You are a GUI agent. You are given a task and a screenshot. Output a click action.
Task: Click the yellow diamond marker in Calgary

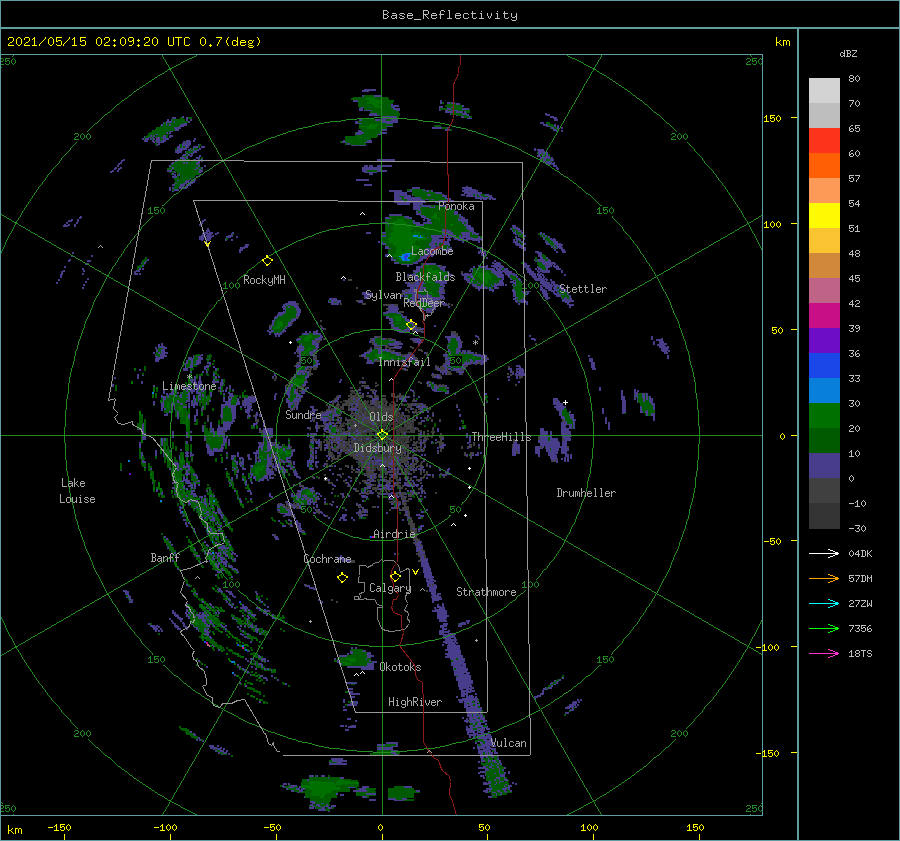(395, 576)
